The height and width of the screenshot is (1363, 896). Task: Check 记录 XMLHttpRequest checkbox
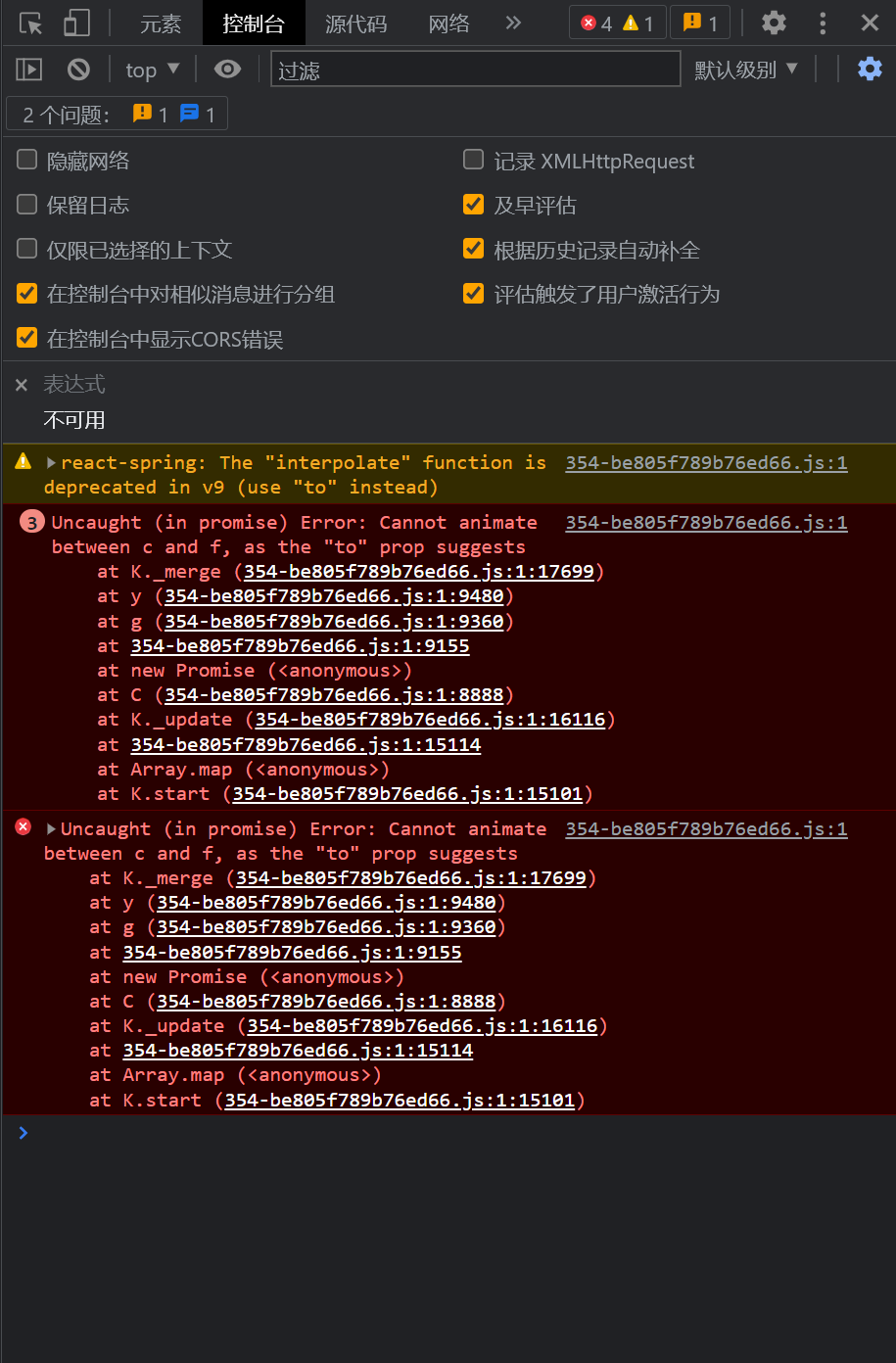pos(473,160)
